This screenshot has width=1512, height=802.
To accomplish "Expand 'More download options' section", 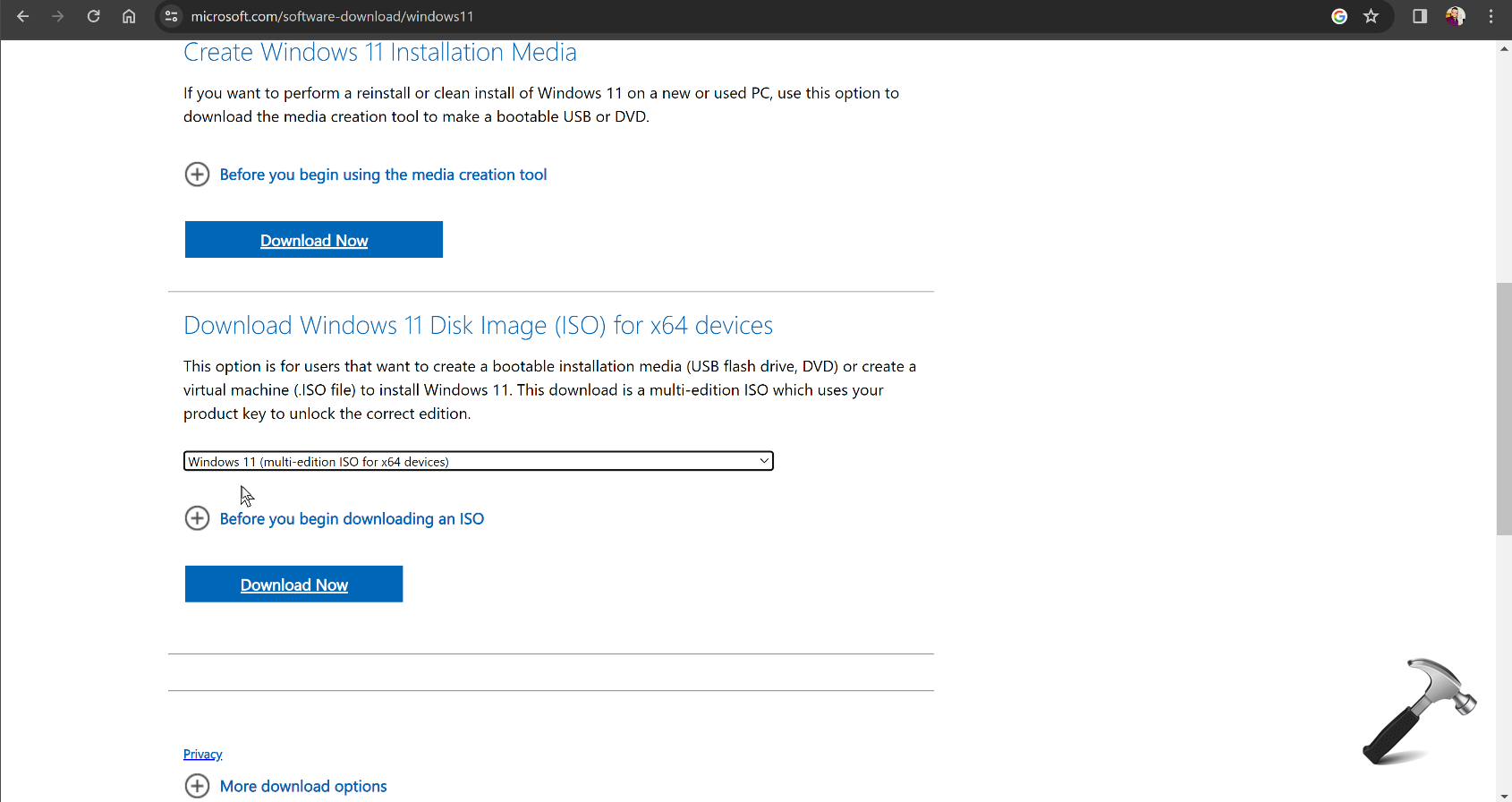I will click(x=302, y=786).
